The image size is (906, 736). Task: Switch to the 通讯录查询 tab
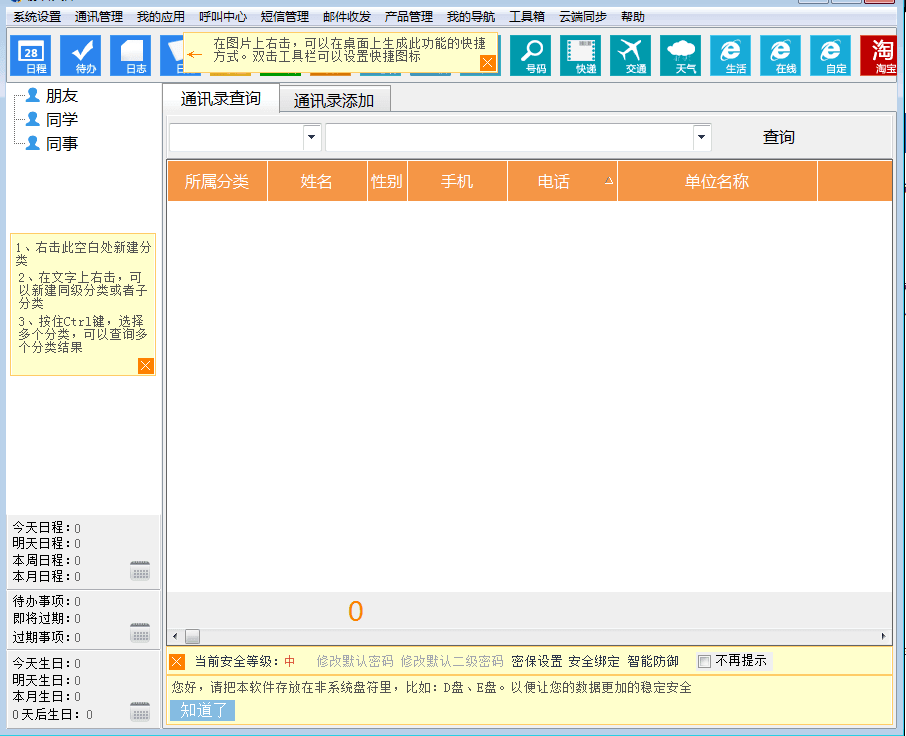click(221, 99)
